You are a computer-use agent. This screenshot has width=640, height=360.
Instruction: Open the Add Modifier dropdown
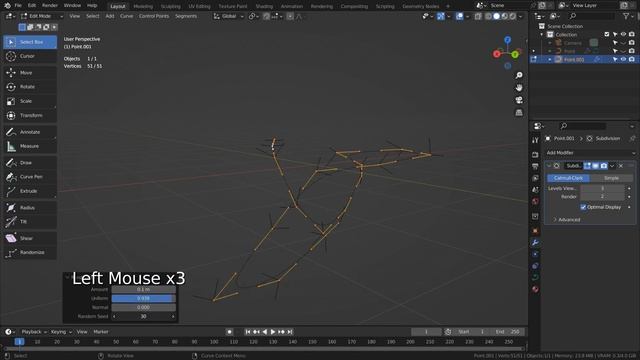(x=590, y=153)
